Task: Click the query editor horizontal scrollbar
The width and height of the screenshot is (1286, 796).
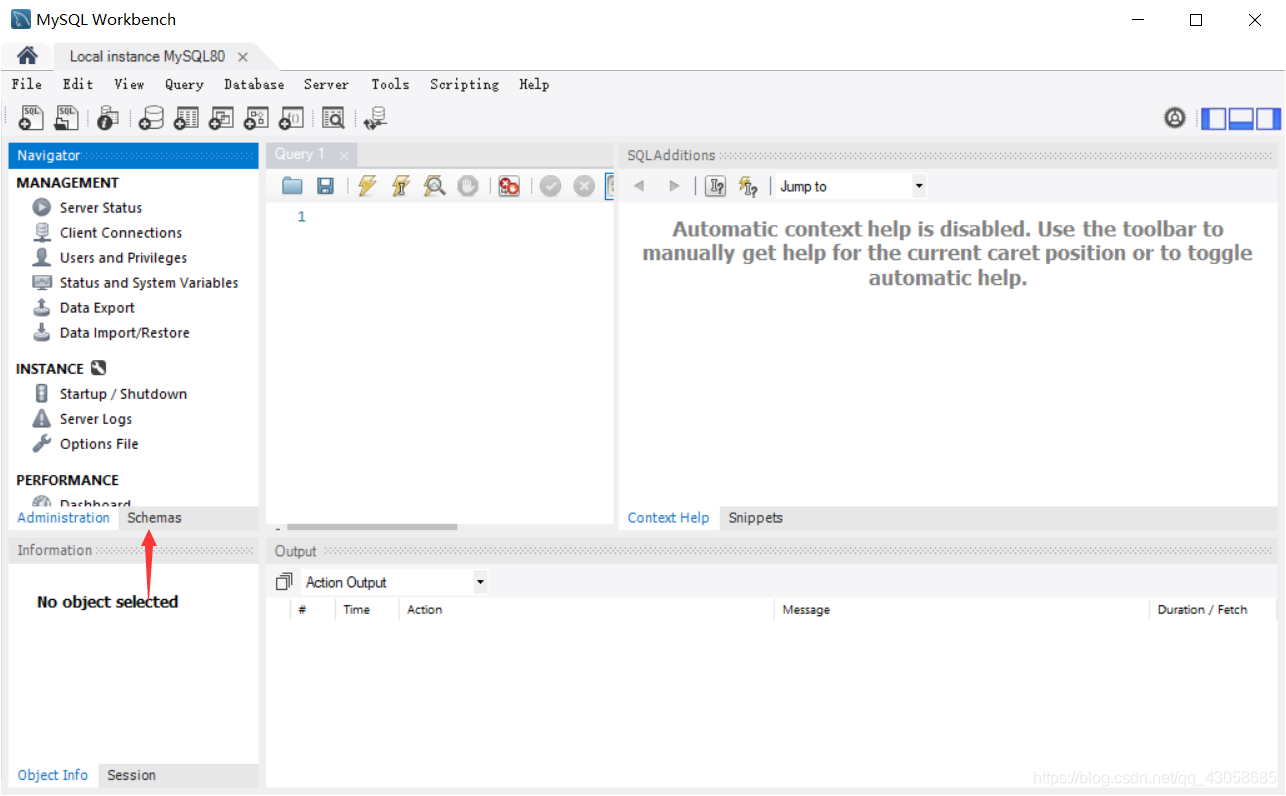Action: 372,527
